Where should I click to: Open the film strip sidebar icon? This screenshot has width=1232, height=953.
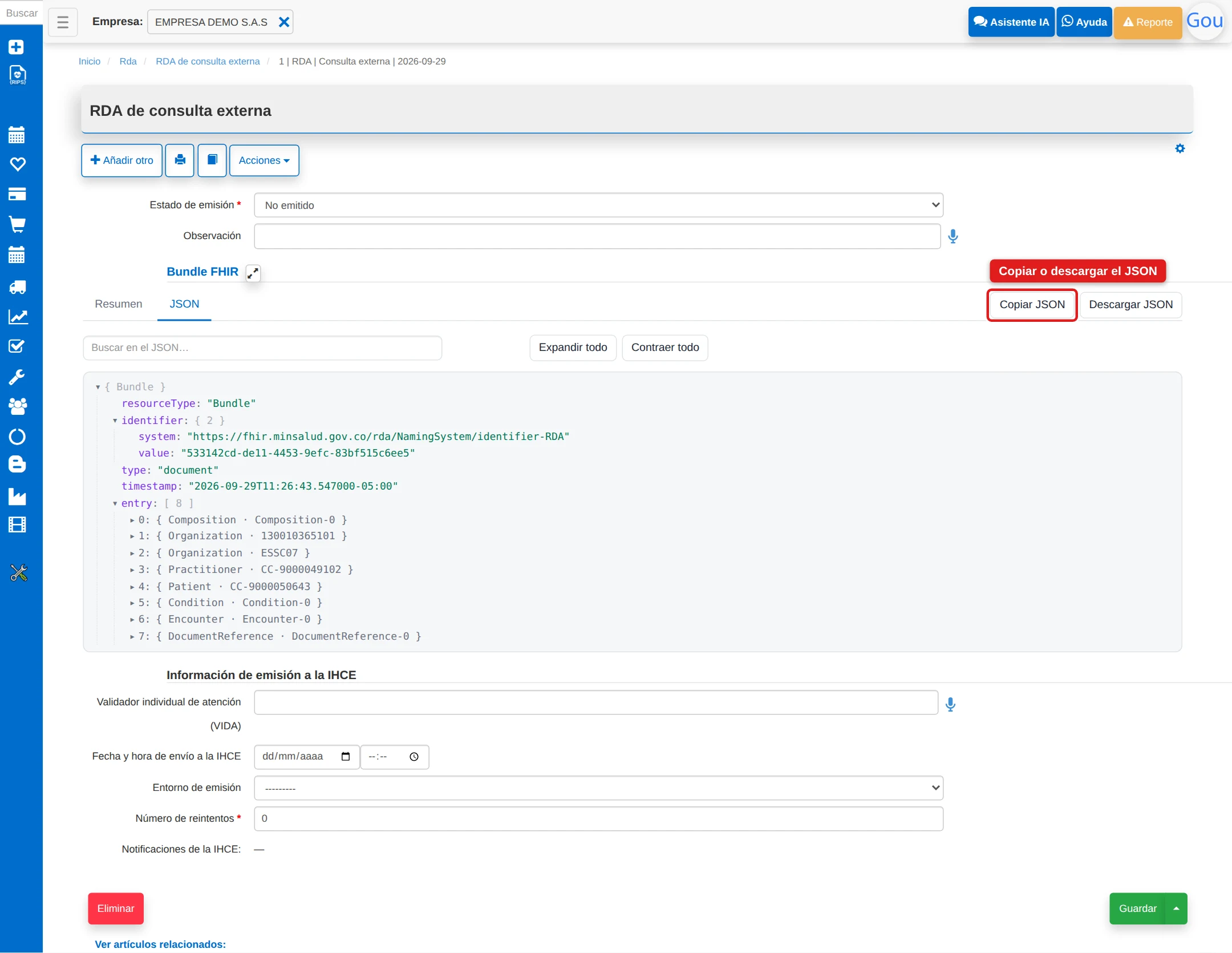(x=17, y=524)
